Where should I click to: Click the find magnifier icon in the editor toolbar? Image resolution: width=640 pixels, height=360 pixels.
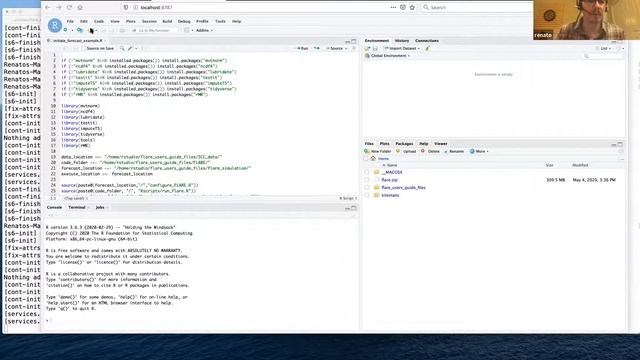(122, 49)
